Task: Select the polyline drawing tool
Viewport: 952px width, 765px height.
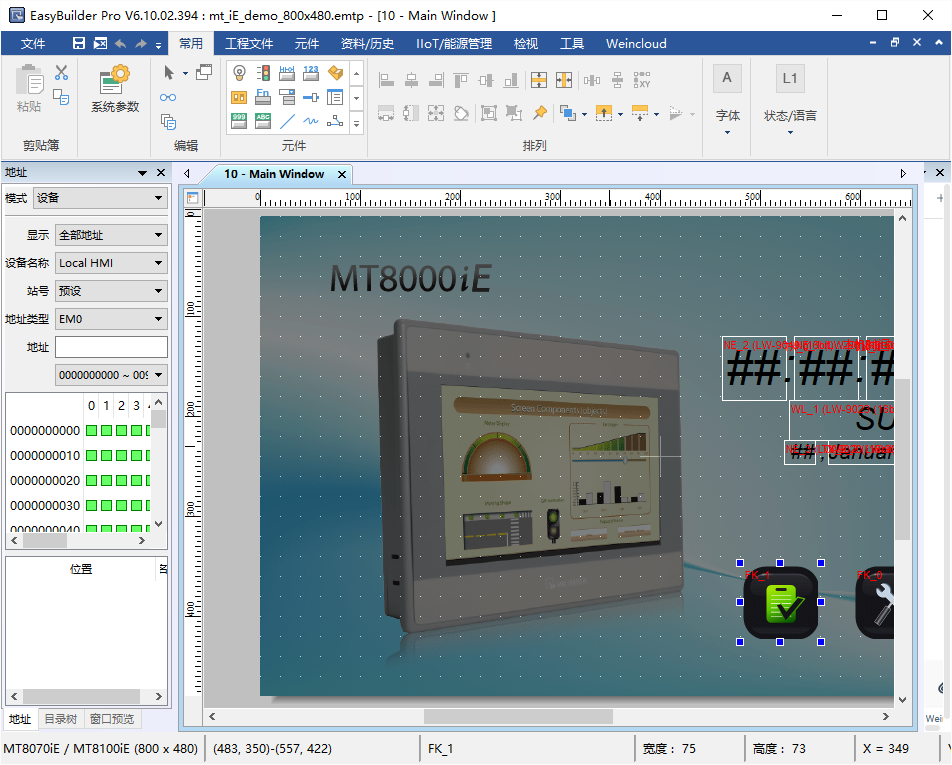Action: point(335,121)
